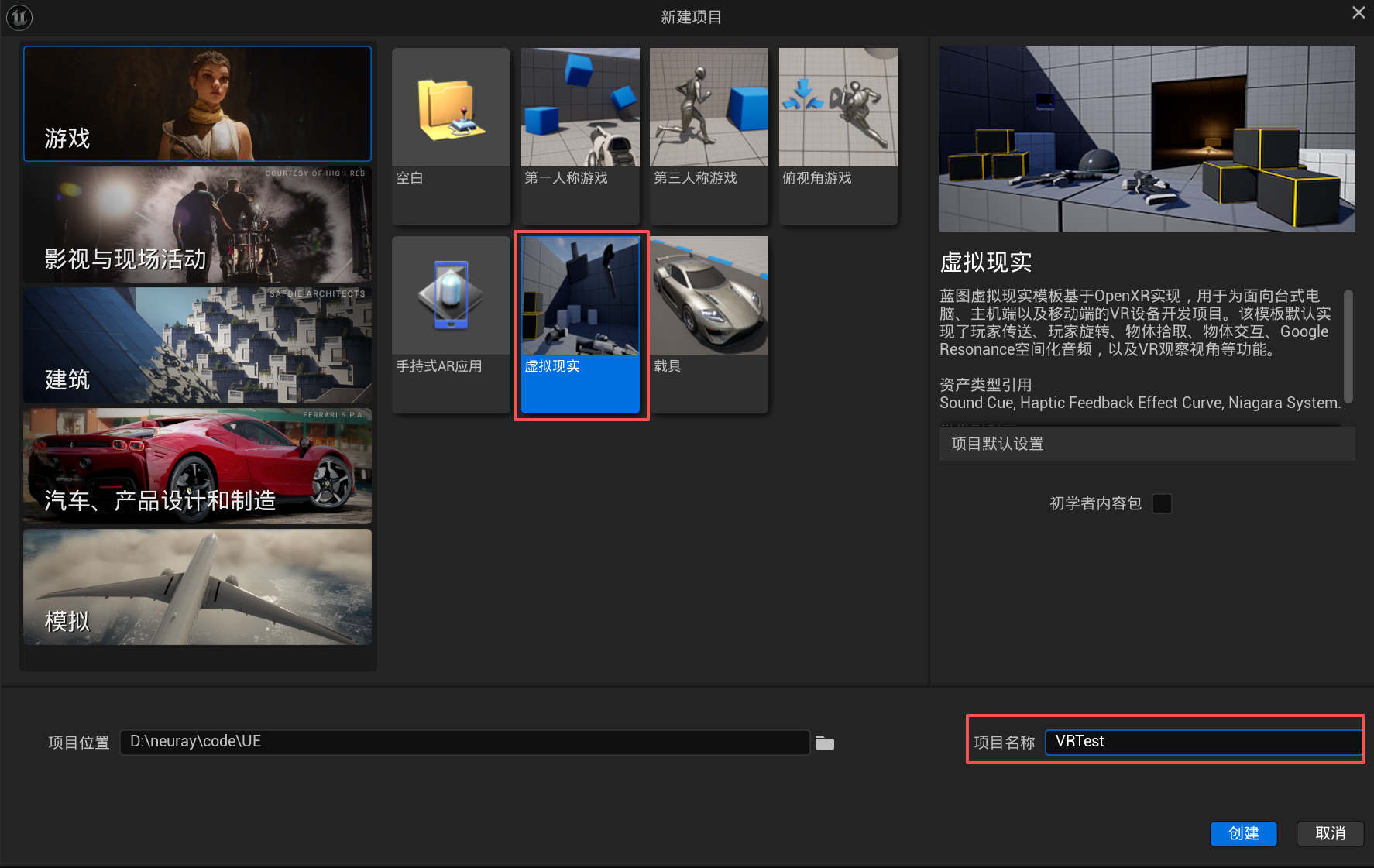Click the 项目名称 VRTest input field

(1203, 742)
